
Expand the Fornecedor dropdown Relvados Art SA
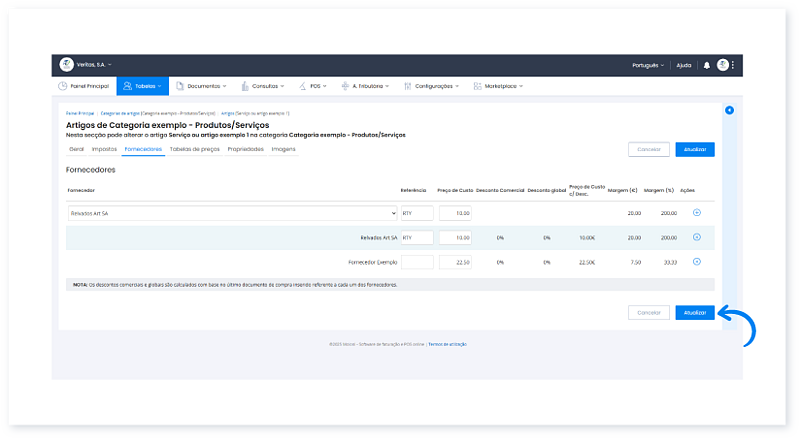(232, 213)
